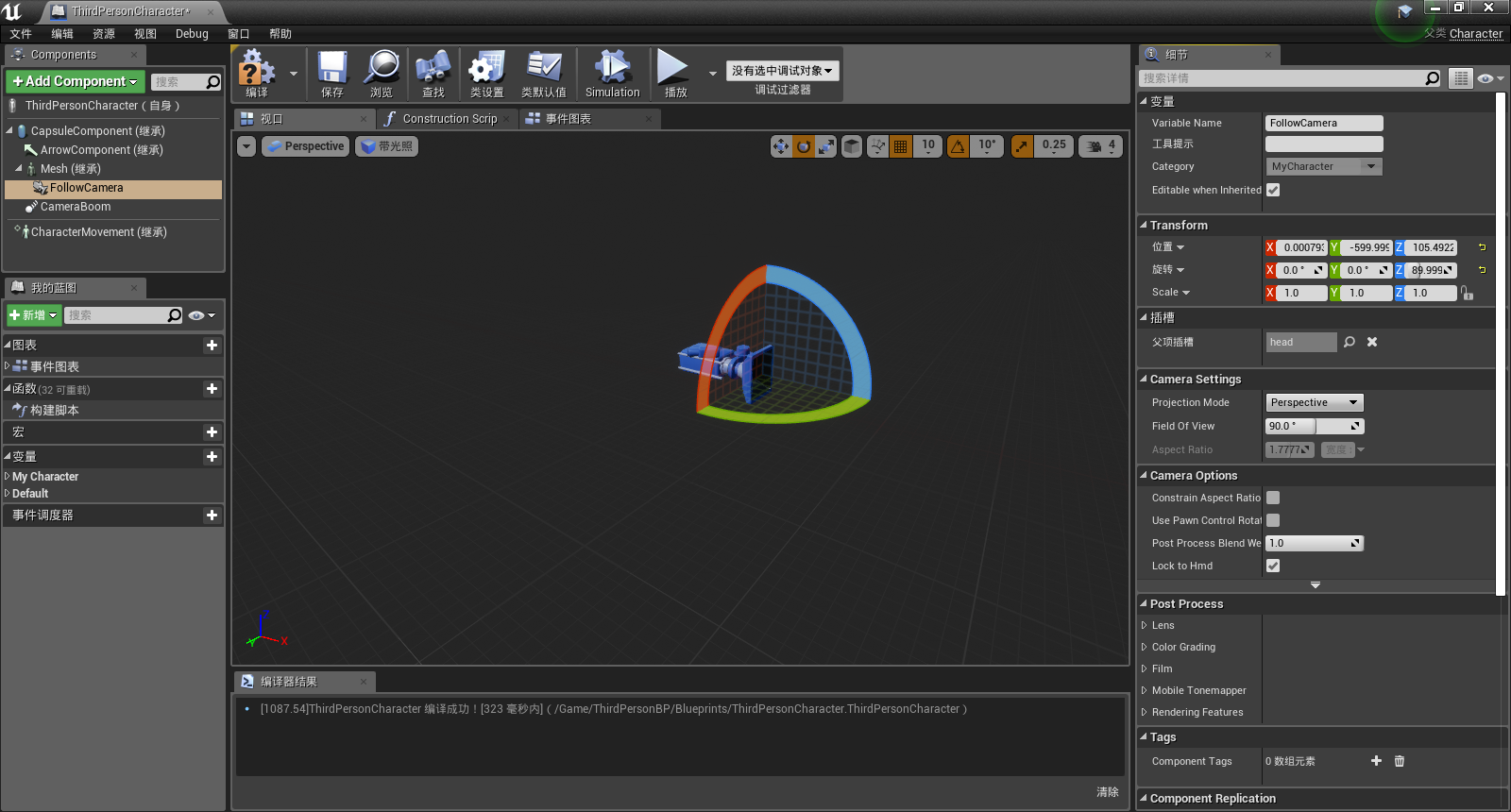
Task: Click the Variable Name FollowCamera field
Action: pos(1324,123)
